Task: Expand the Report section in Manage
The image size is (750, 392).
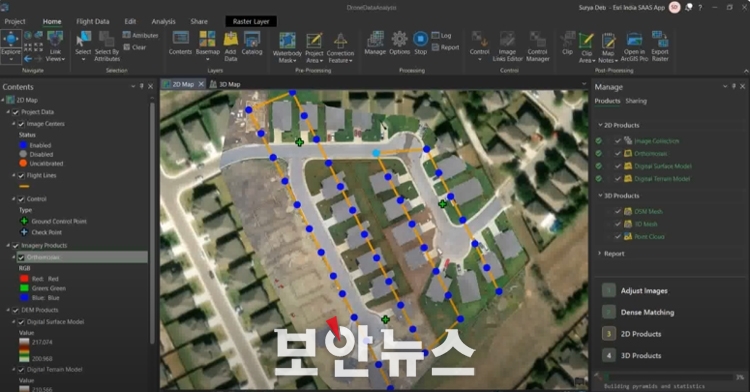Action: click(x=600, y=253)
